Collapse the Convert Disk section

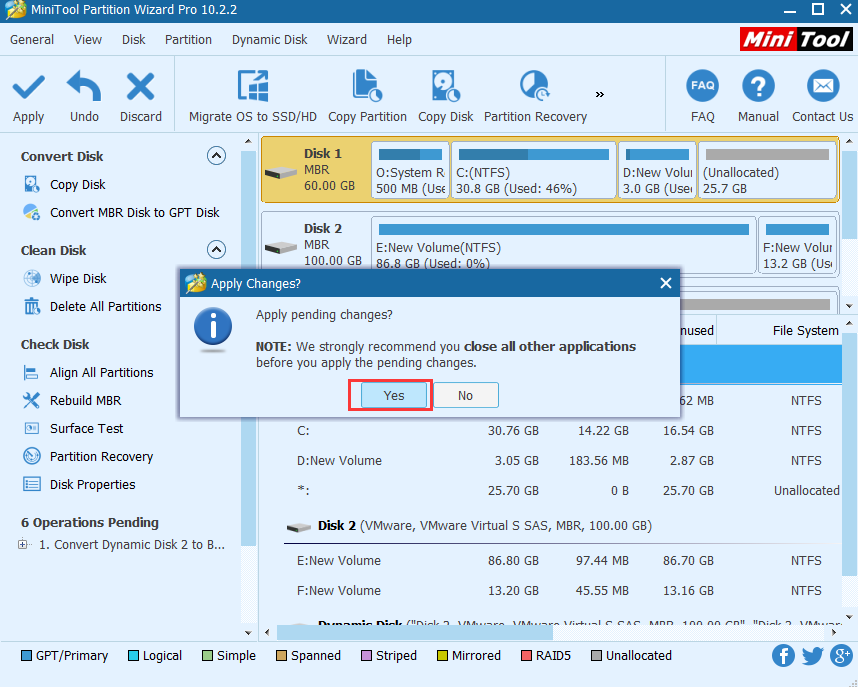217,156
